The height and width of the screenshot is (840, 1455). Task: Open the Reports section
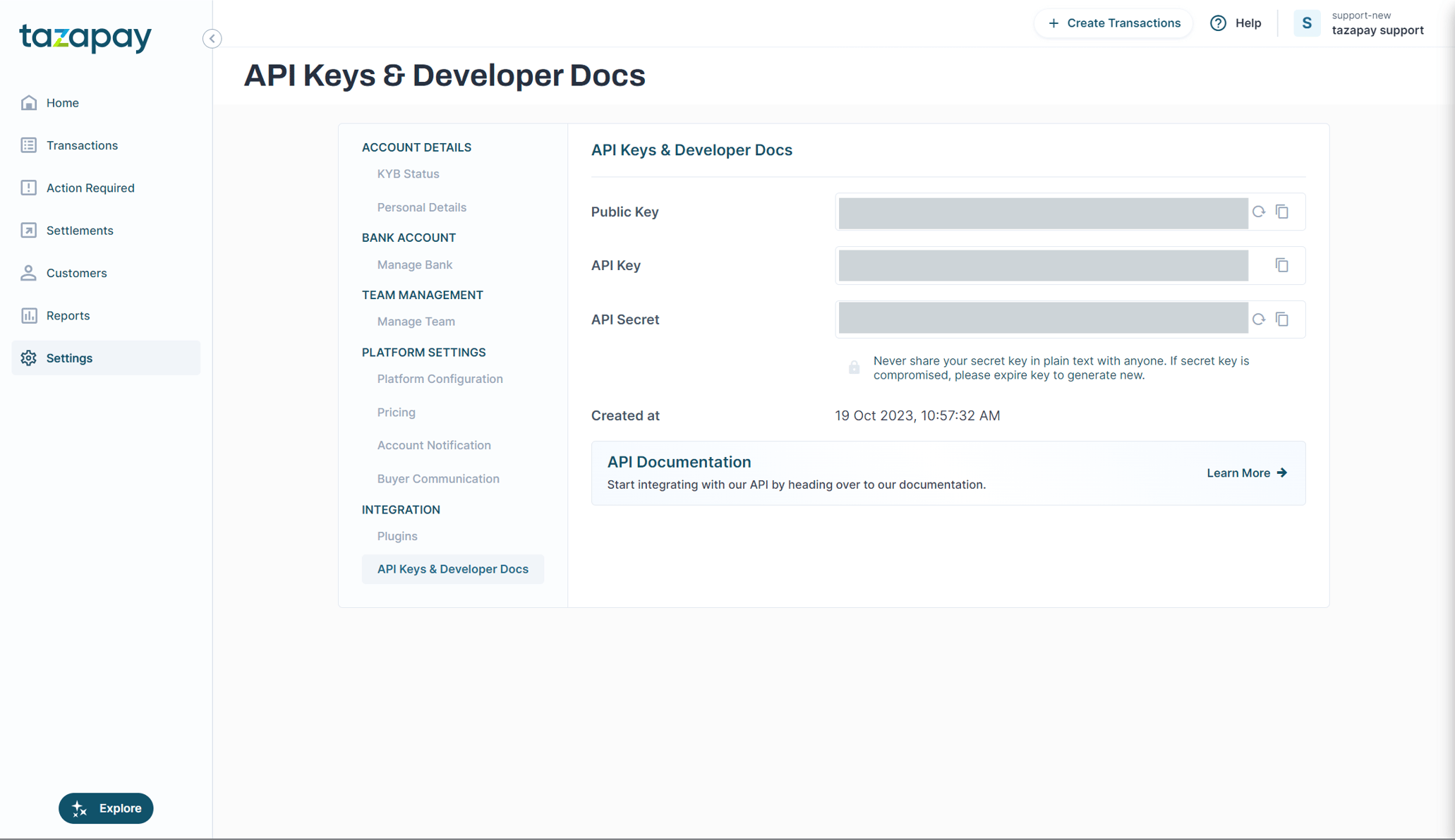(x=68, y=315)
